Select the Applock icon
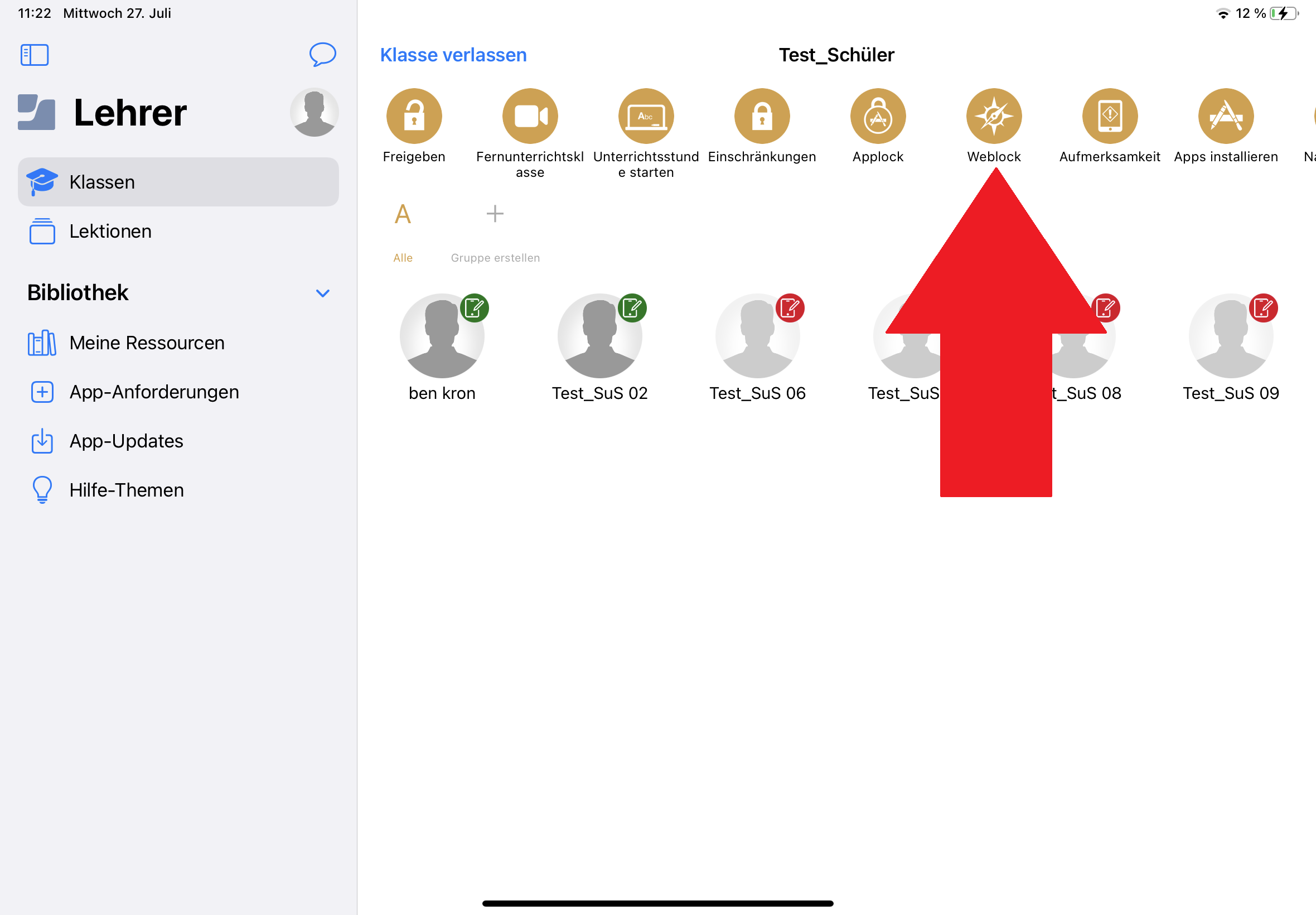 pyautogui.click(x=878, y=117)
